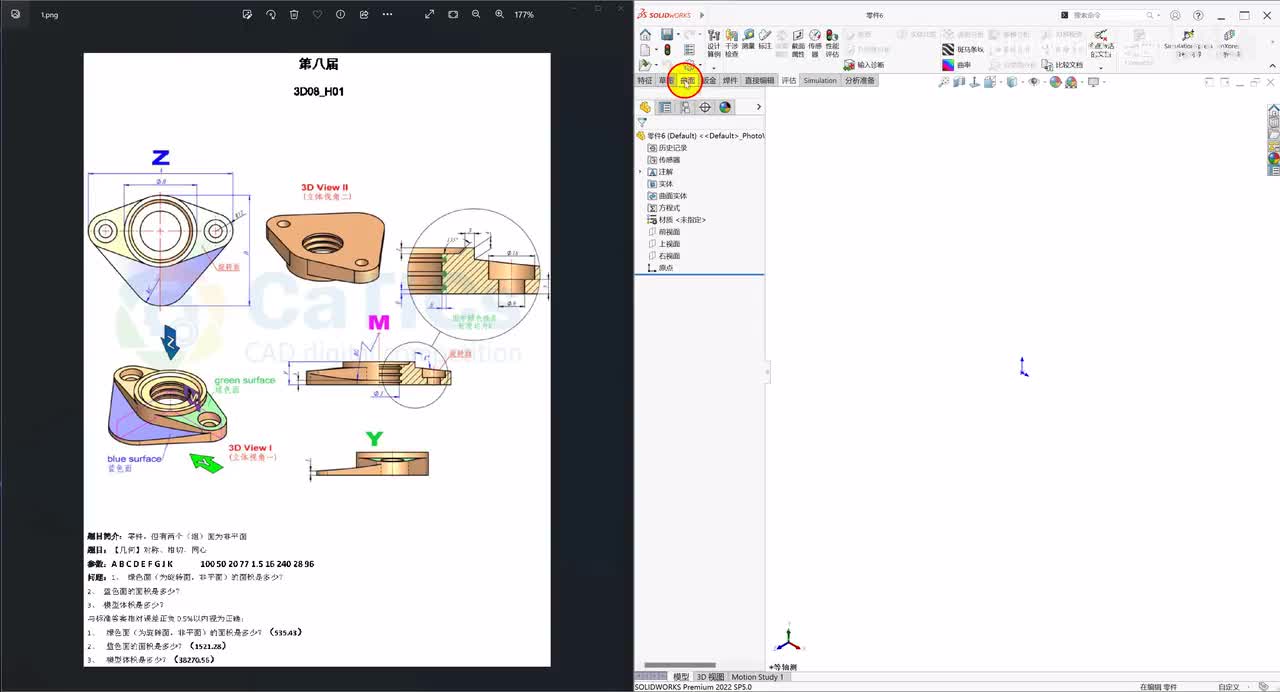Switch to the 直接编辑 direct editing tab
Viewport: 1280px width, 692px height.
point(759,80)
